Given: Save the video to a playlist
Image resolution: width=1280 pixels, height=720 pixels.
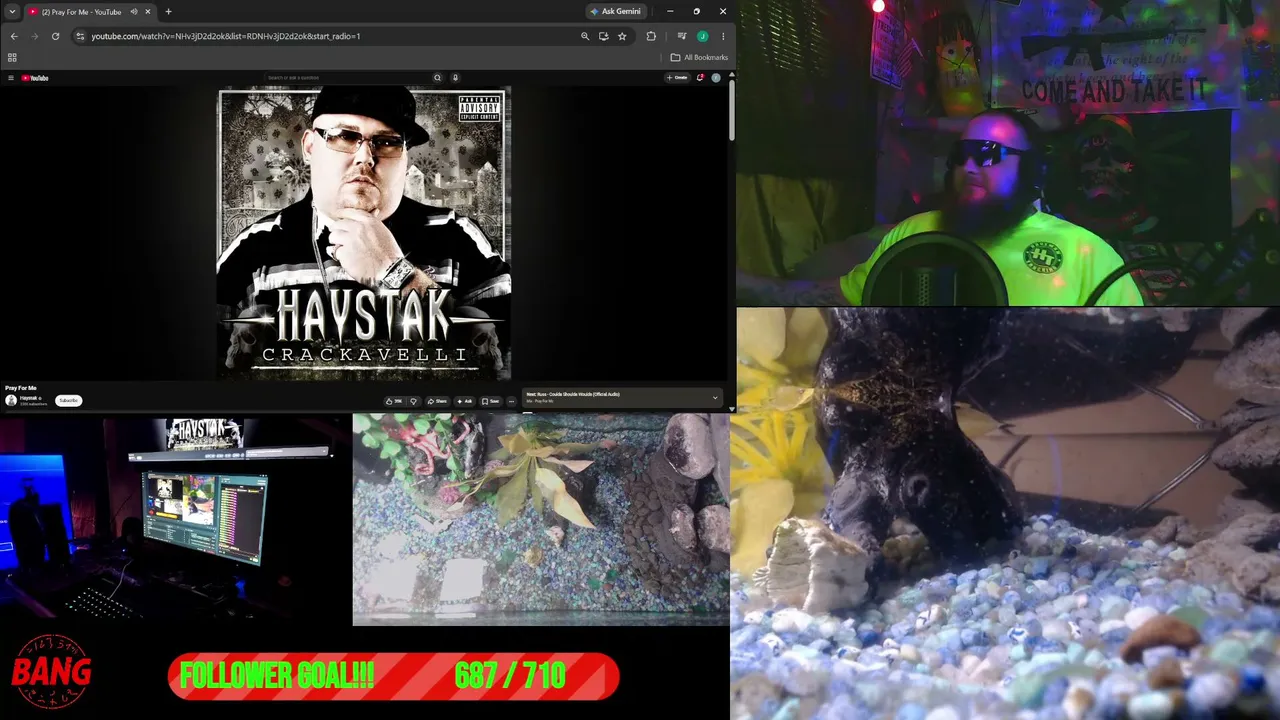Looking at the screenshot, I should coord(490,401).
